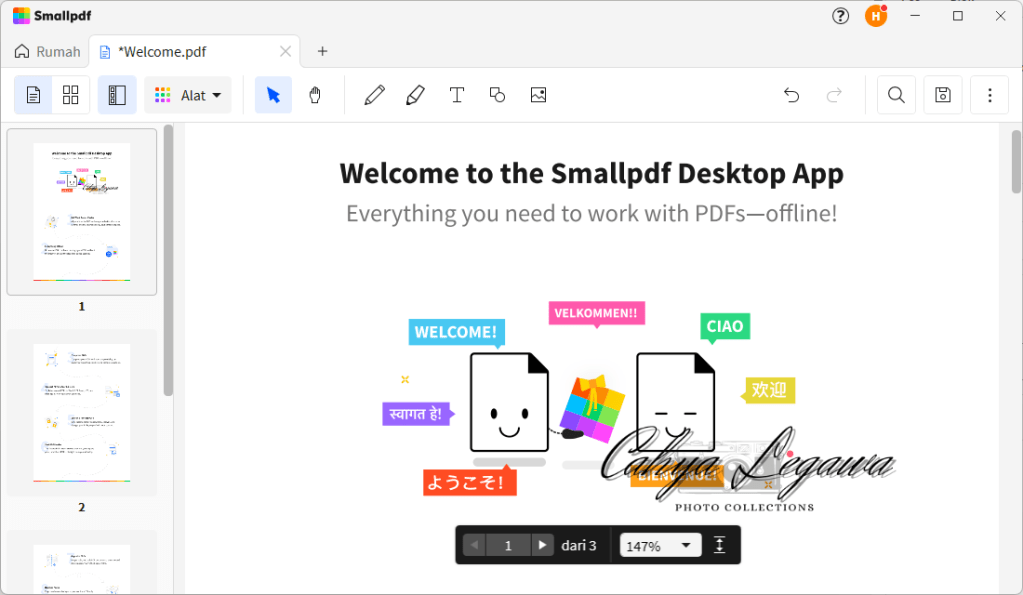This screenshot has height=595, width=1023.
Task: Expand the Alat tools dropdown
Action: 188,95
